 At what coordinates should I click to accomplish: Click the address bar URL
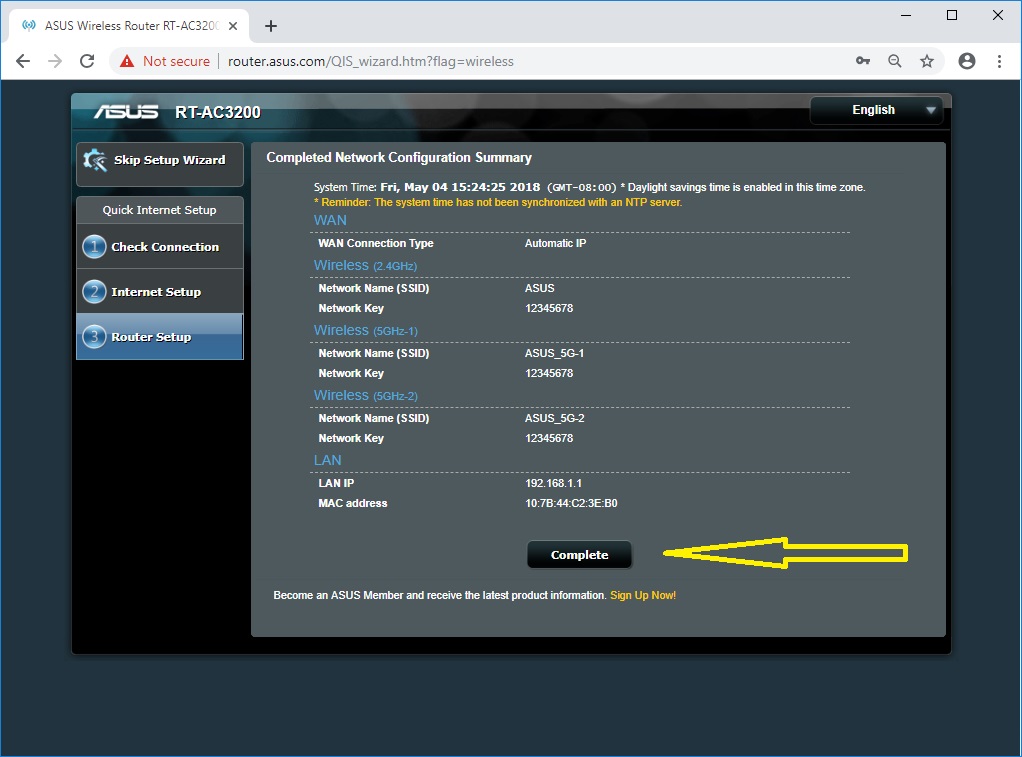coord(371,61)
